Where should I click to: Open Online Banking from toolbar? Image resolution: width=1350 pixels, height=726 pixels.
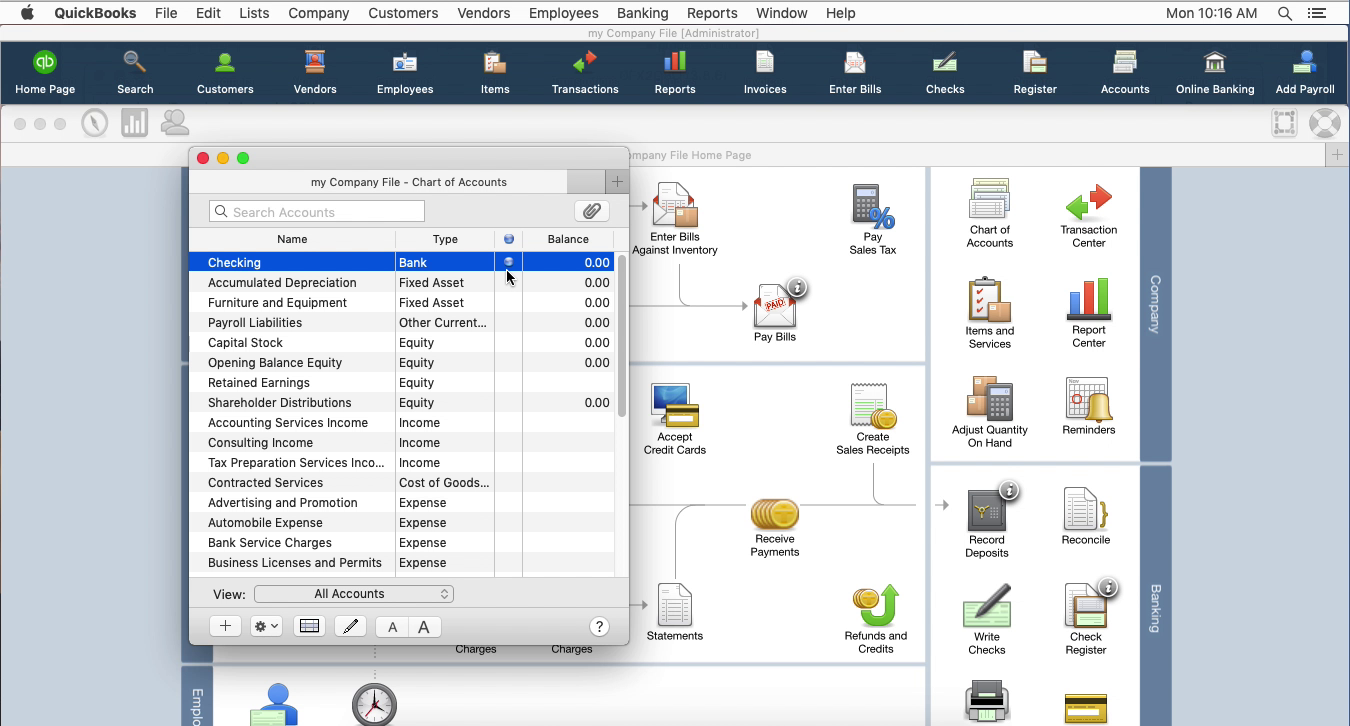(x=1215, y=72)
